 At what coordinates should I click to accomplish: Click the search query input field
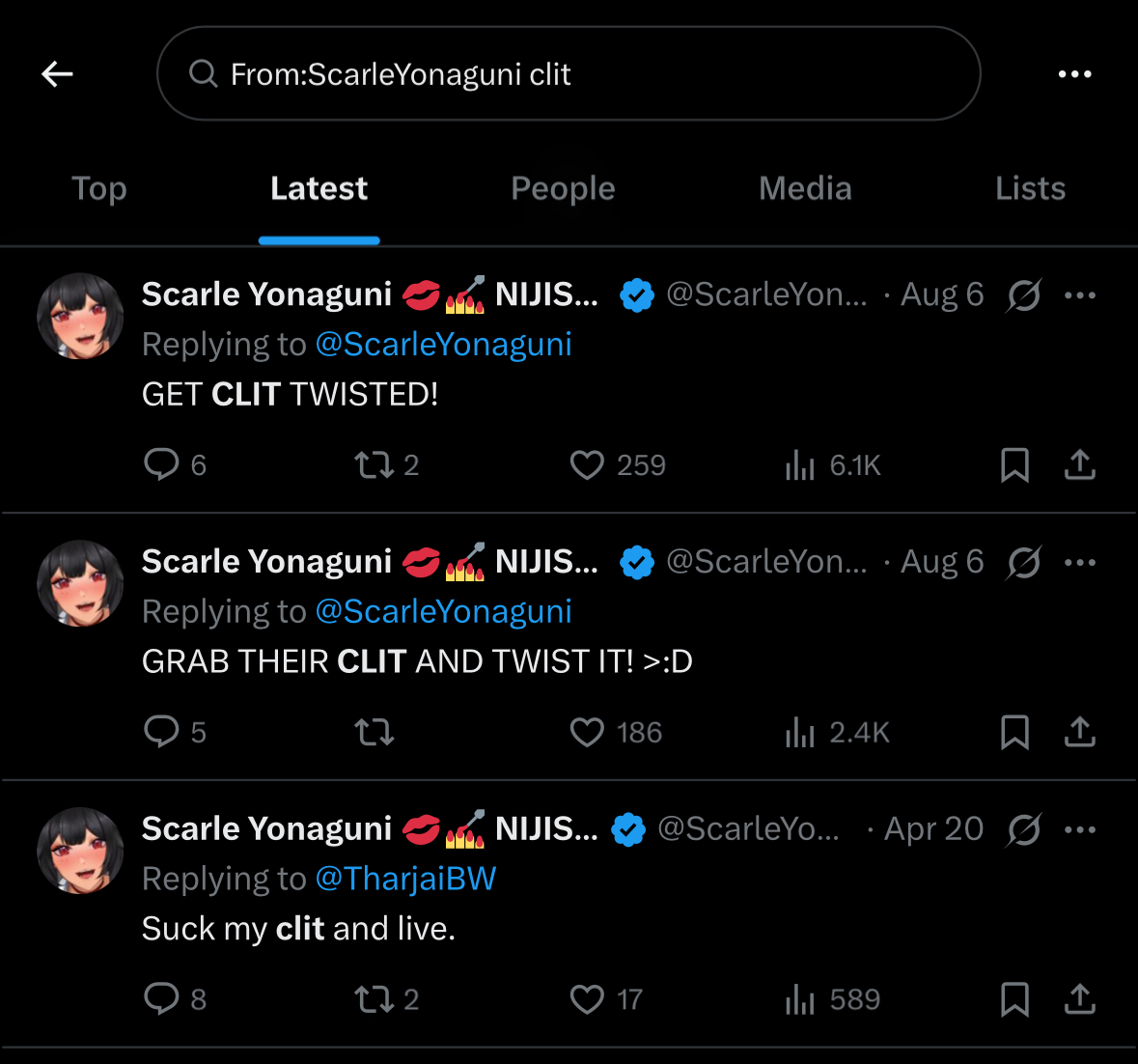point(569,73)
